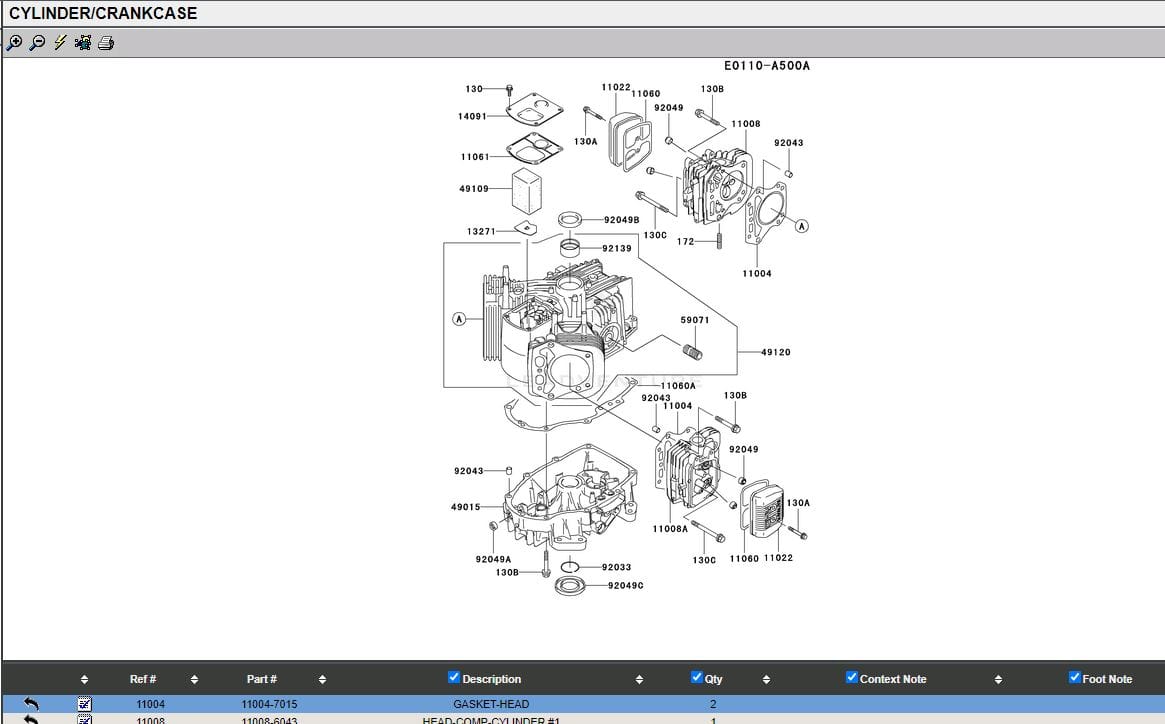Click the zoom in magnifier icon
The width and height of the screenshot is (1165, 724).
14,43
